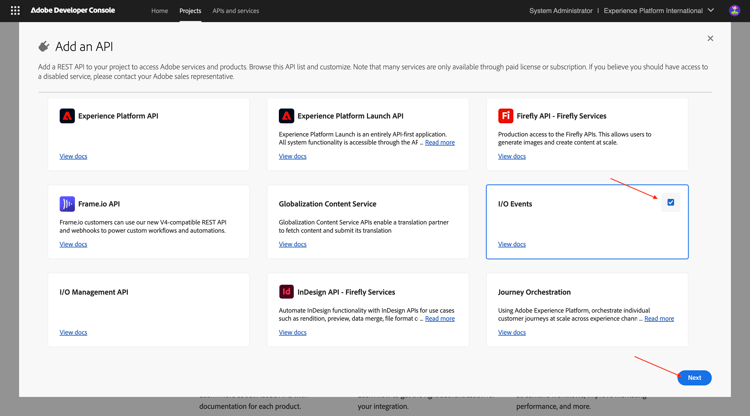Open View docs for Globalization Content Service
Screen dimensions: 750x416
(292, 244)
